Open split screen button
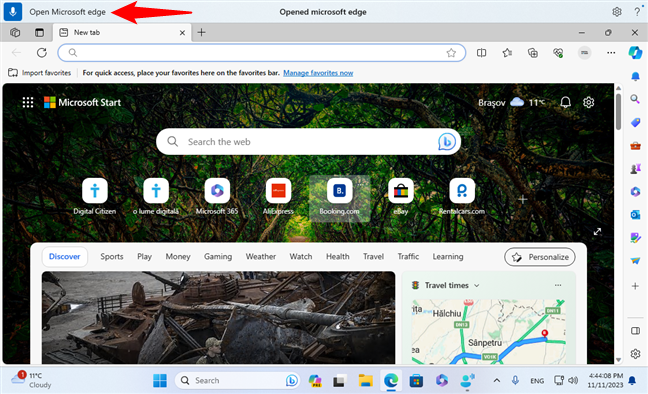Screen dimensions: 648x394 click(x=481, y=53)
